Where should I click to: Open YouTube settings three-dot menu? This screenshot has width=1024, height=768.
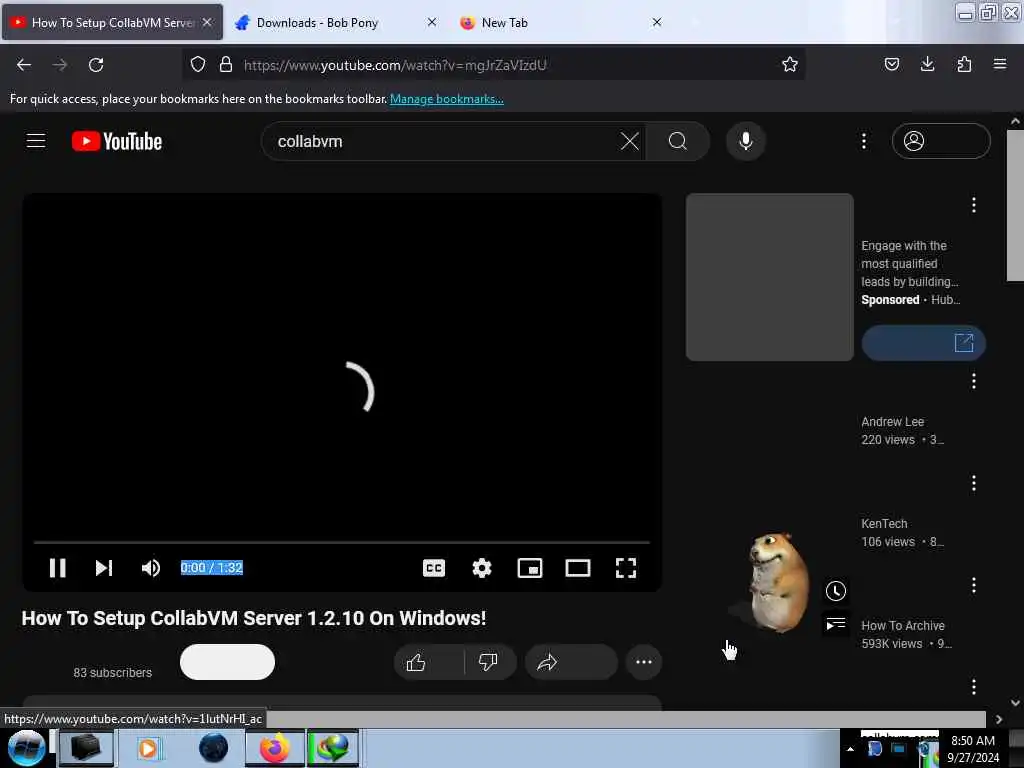pos(864,141)
